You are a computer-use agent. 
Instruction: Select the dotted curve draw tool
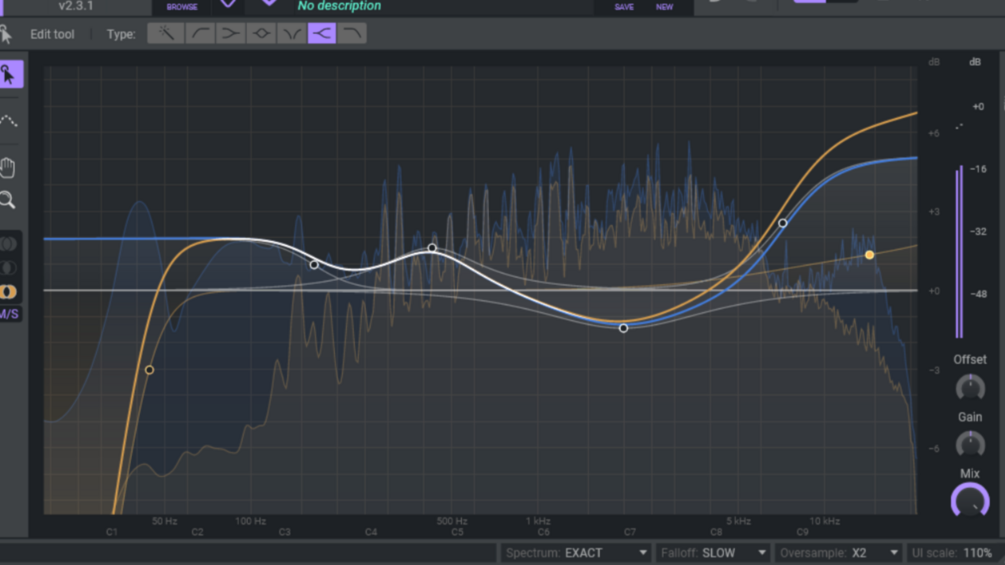[x=8, y=121]
